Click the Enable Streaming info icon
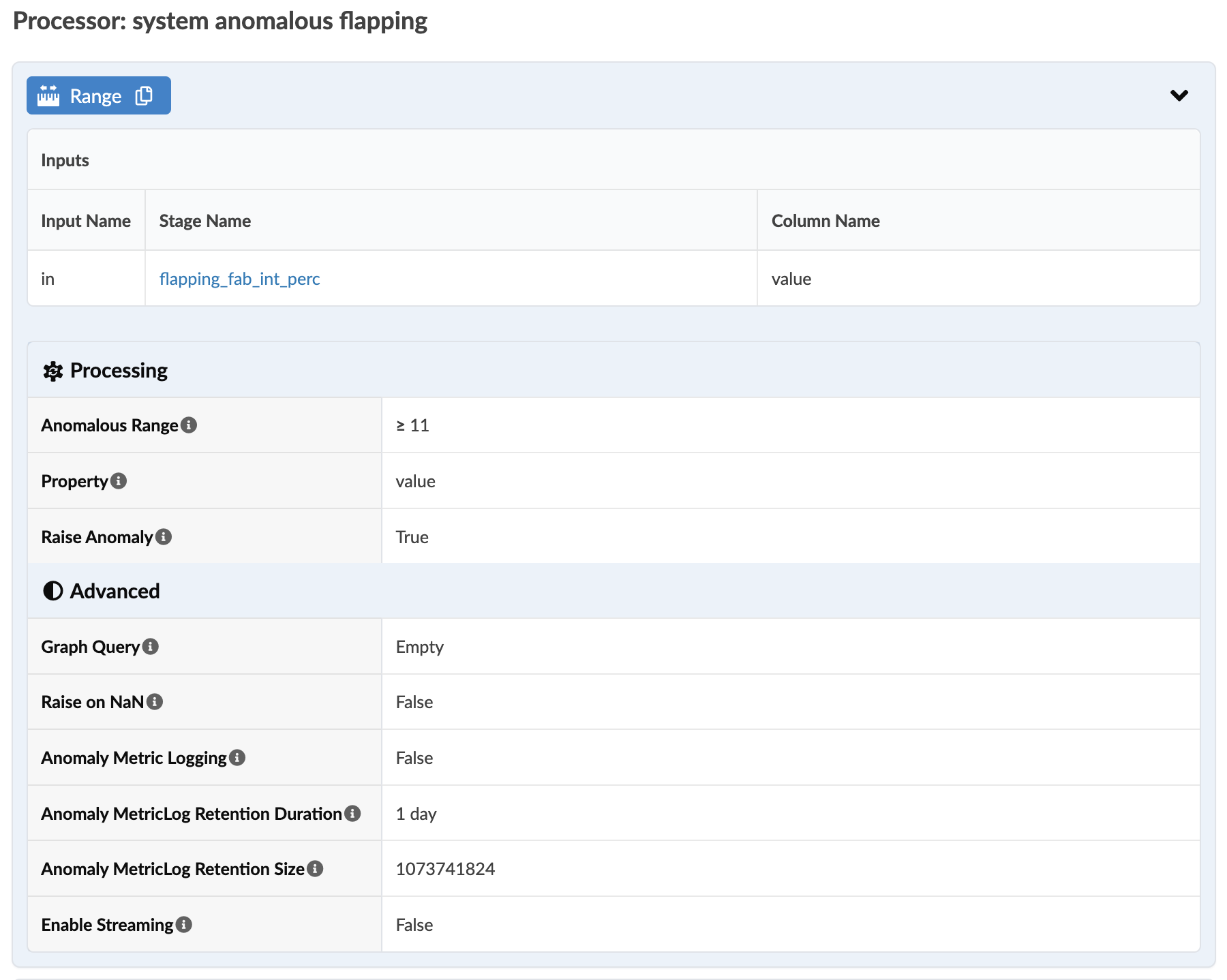This screenshot has width=1227, height=980. (184, 925)
